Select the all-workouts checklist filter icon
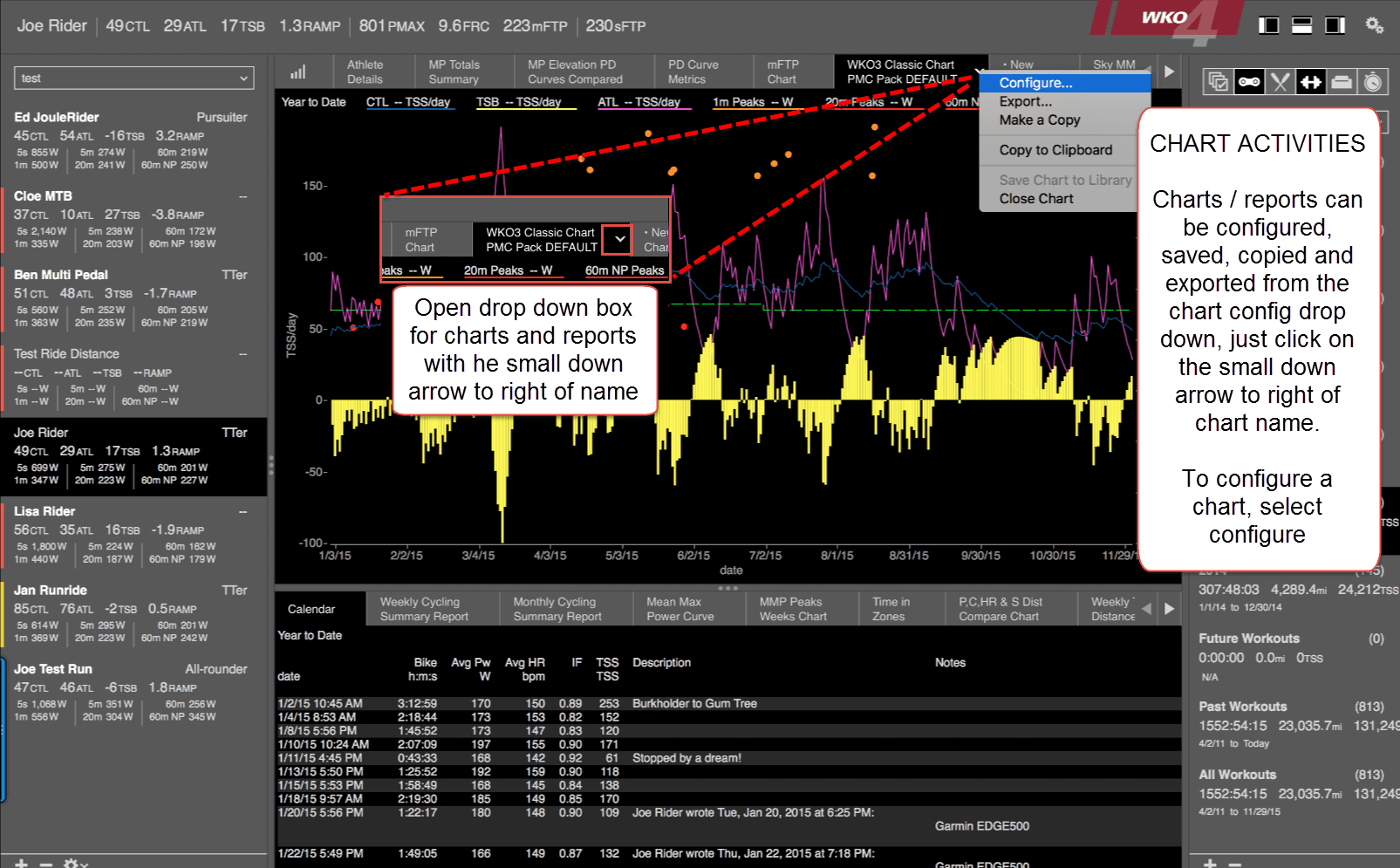 tap(1218, 82)
